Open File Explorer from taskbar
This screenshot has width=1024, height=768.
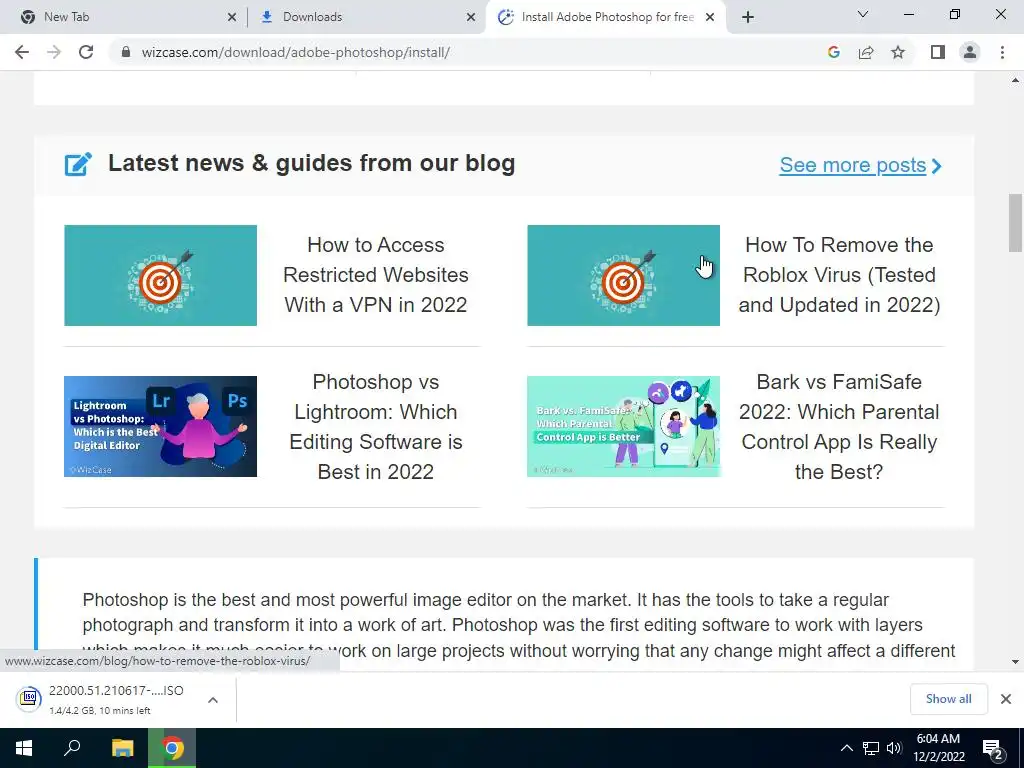pos(122,748)
